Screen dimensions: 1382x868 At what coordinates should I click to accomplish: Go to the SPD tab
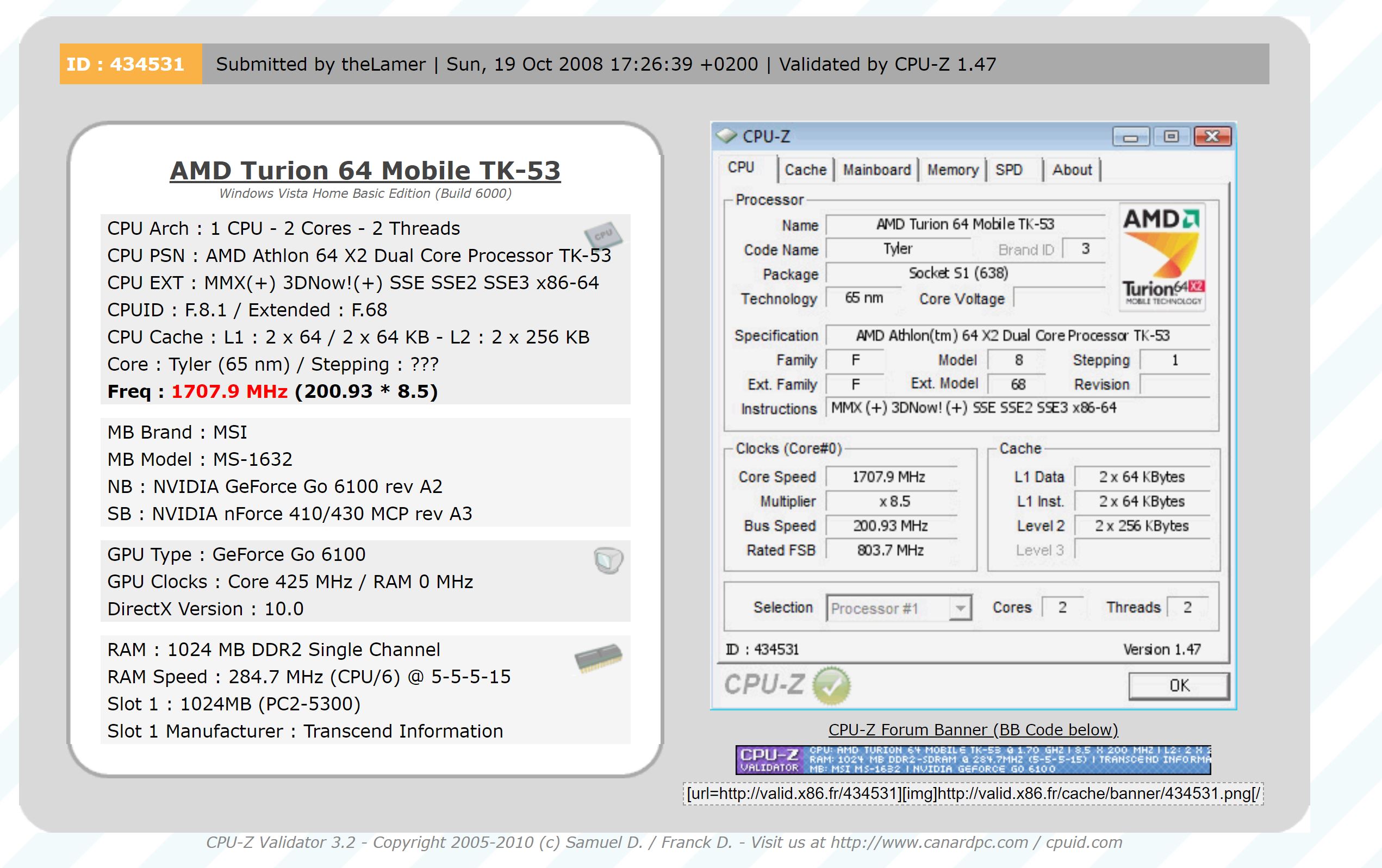point(1009,170)
